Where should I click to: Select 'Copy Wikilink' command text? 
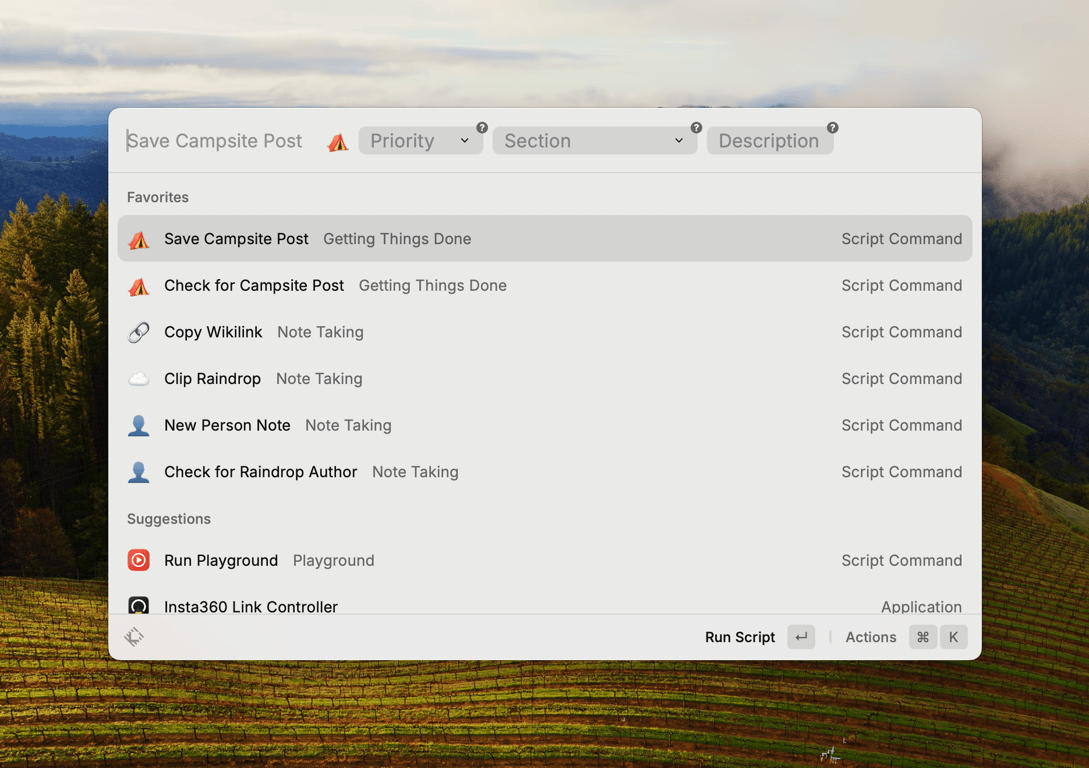point(213,333)
